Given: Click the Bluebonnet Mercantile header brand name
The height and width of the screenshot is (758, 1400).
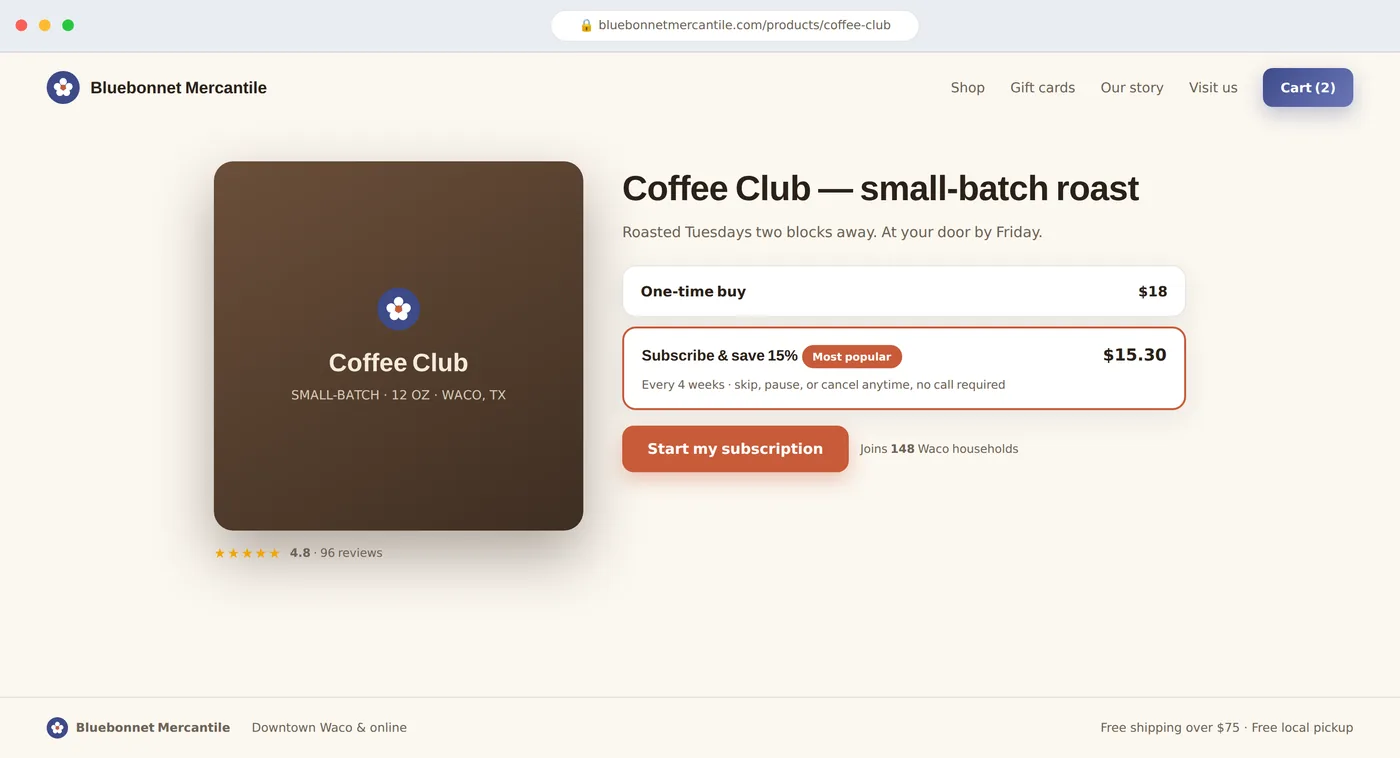Looking at the screenshot, I should 178,88.
